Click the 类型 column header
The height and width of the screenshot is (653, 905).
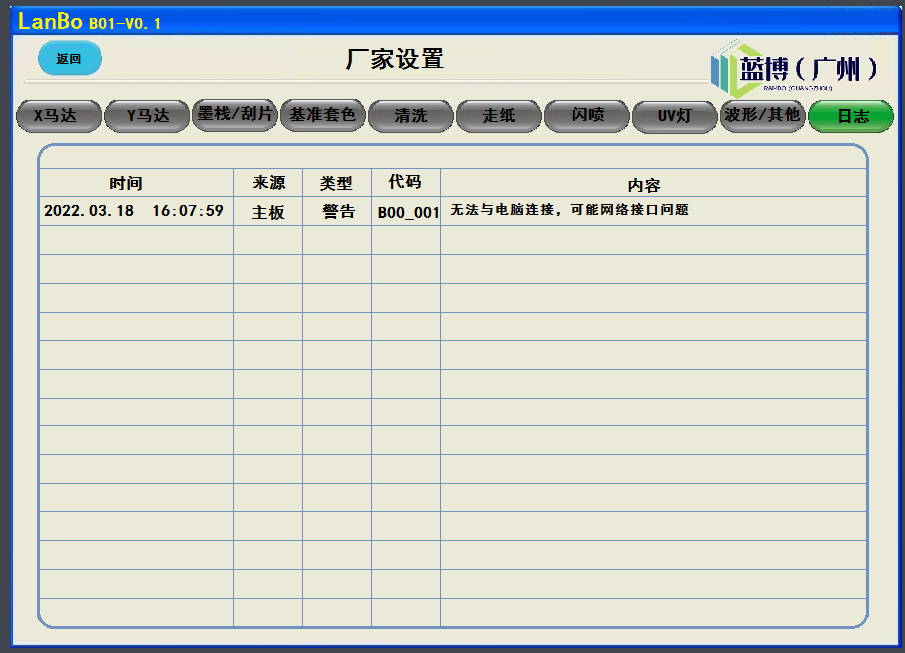(336, 184)
